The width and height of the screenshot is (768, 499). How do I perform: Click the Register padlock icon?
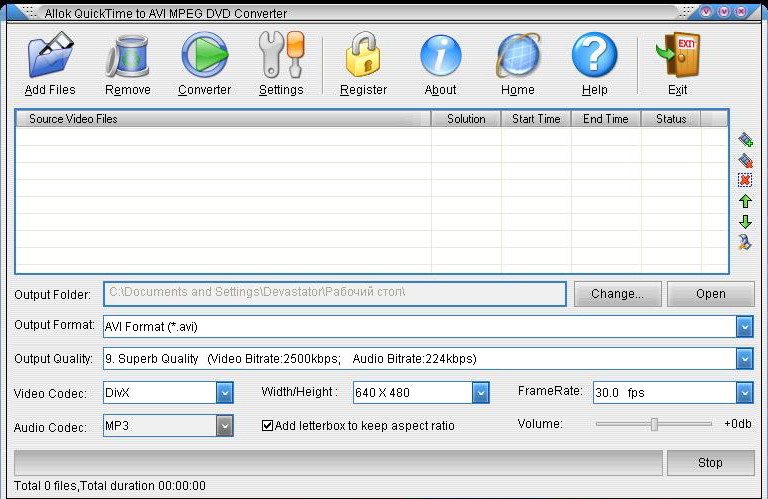click(363, 54)
